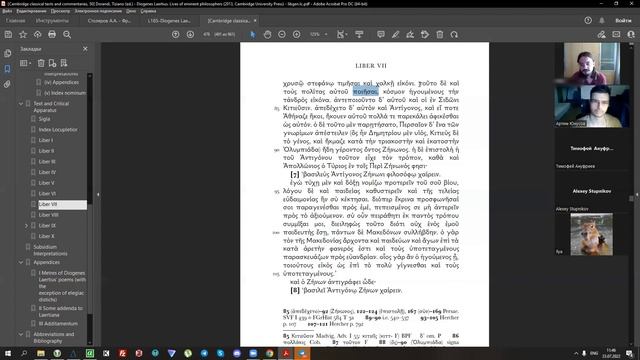
Task: Open Chrome from the taskbar
Action: 269,353
